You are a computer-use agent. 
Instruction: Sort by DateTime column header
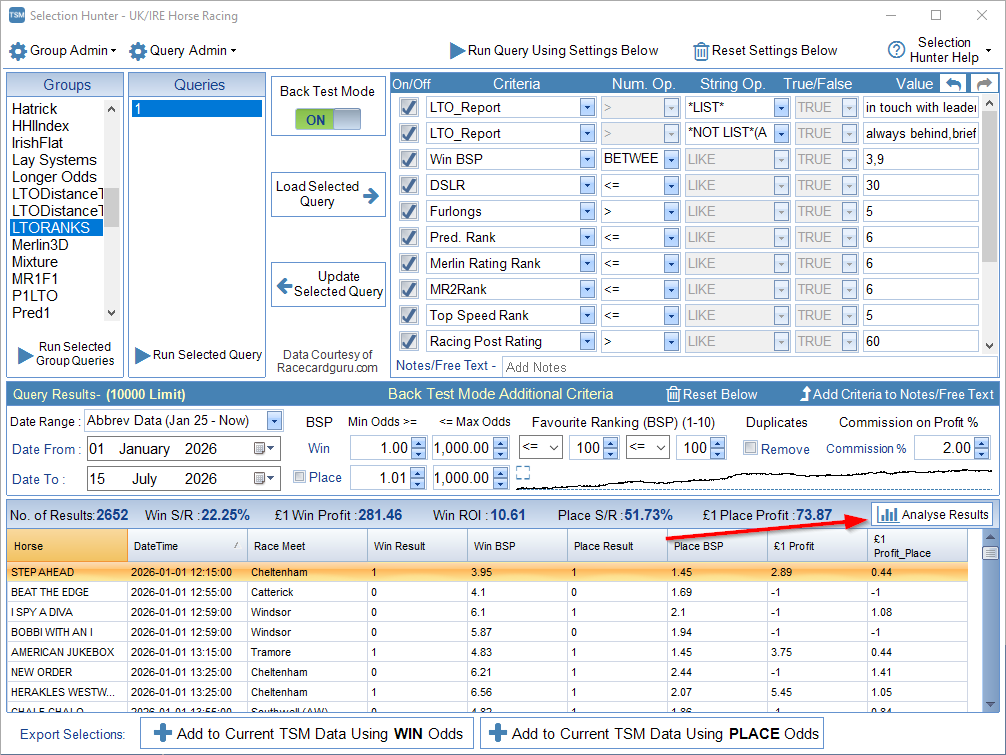pos(187,546)
